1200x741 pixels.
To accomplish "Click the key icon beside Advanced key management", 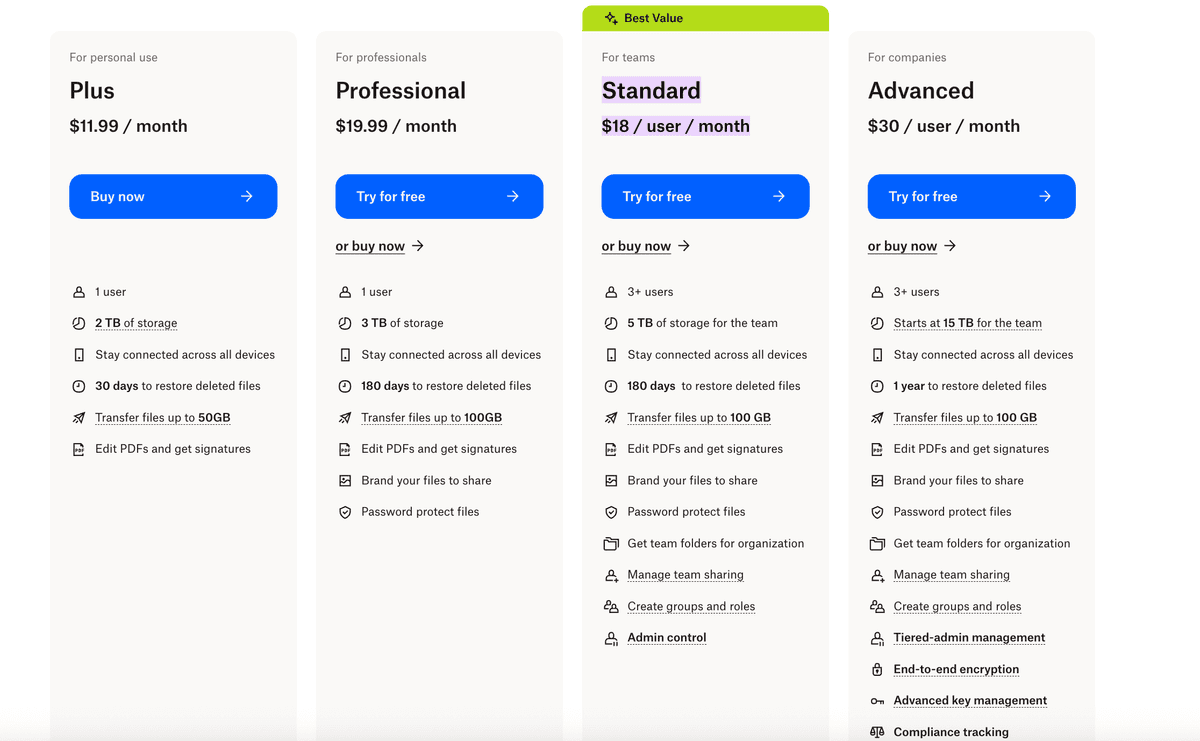I will click(877, 701).
